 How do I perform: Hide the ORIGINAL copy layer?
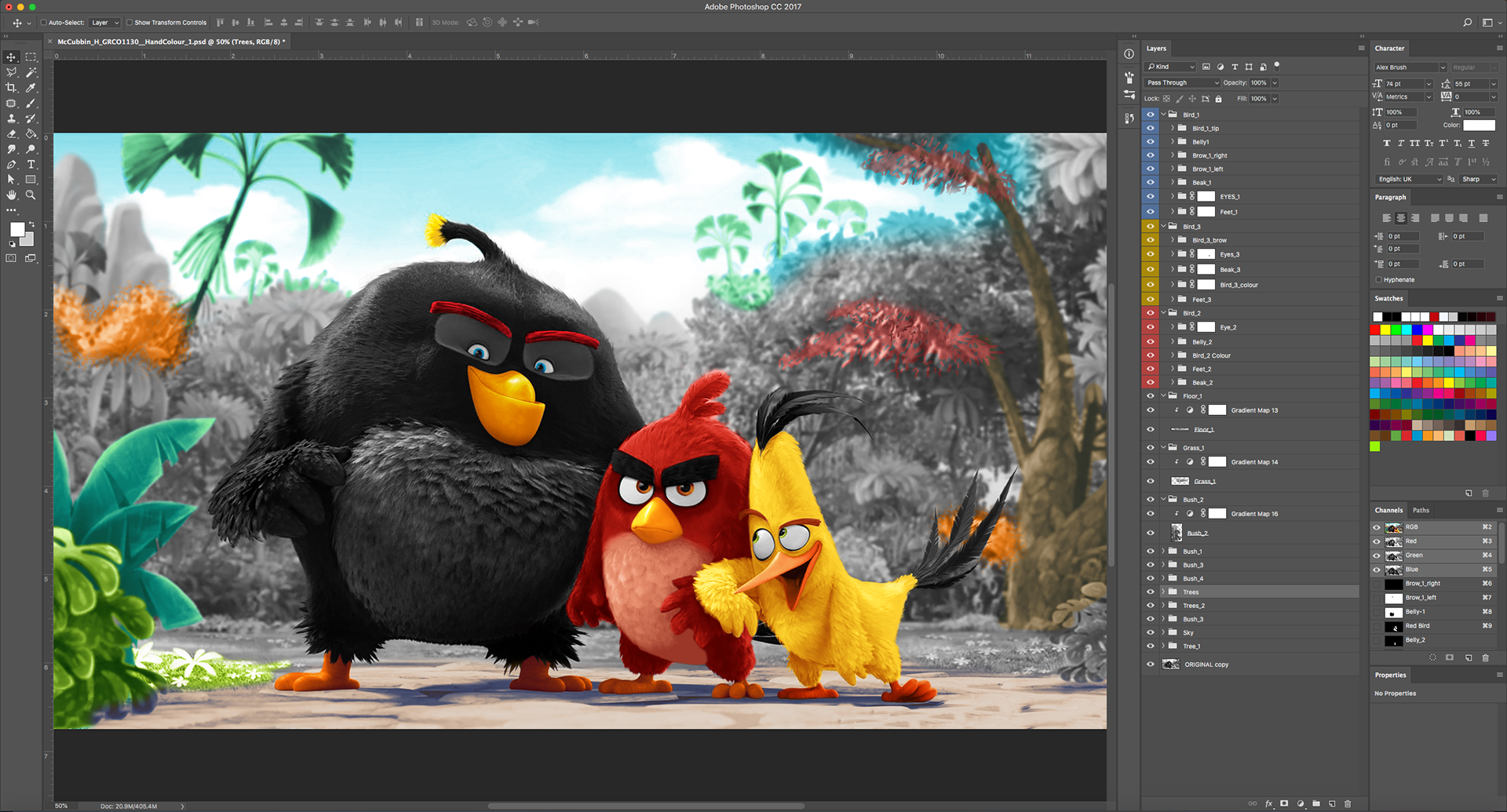(1151, 665)
